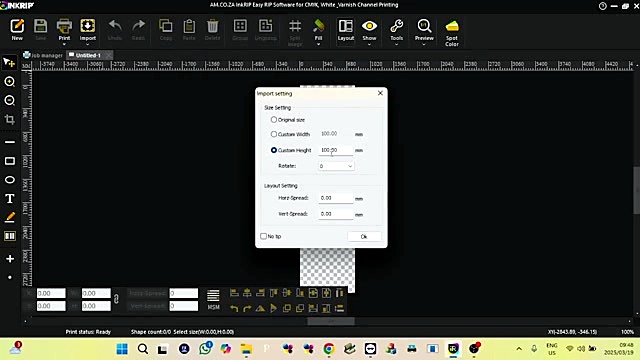Click the Group toolbar icon
640x360 pixels.
240,26
